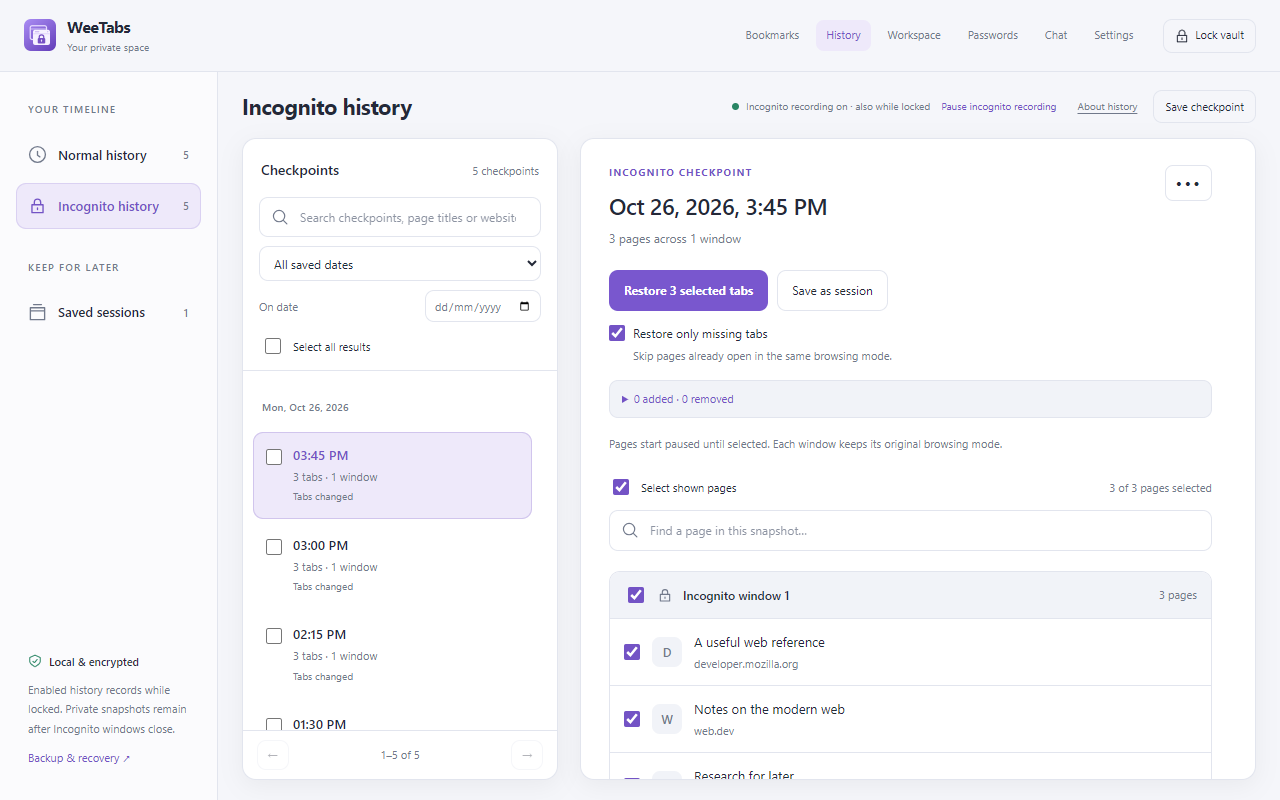Open Normal history in the sidebar

108,155
